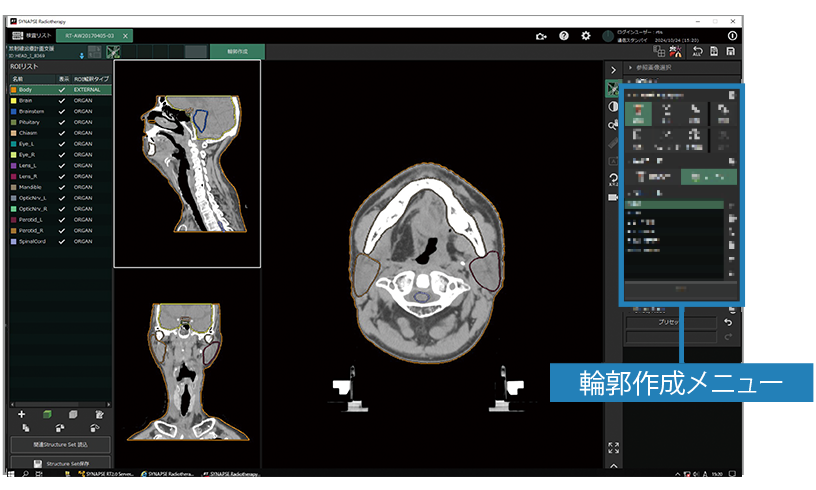Image resolution: width=816 pixels, height=490 pixels.
Task: Select the magnifier zoom tool icon
Action: (613, 125)
